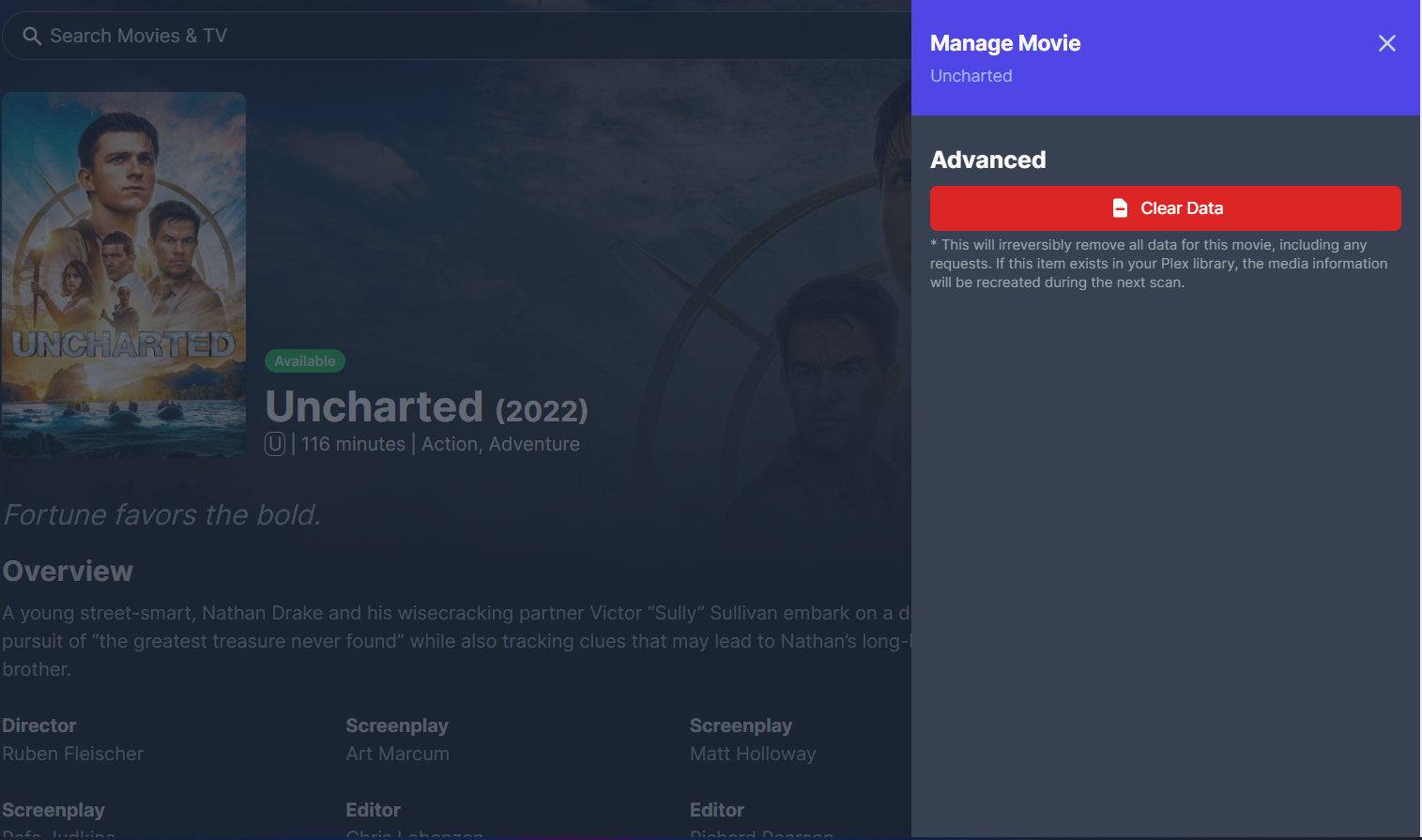Open Matt Holloway's person page
Image resolution: width=1422 pixels, height=840 pixels.
click(753, 754)
